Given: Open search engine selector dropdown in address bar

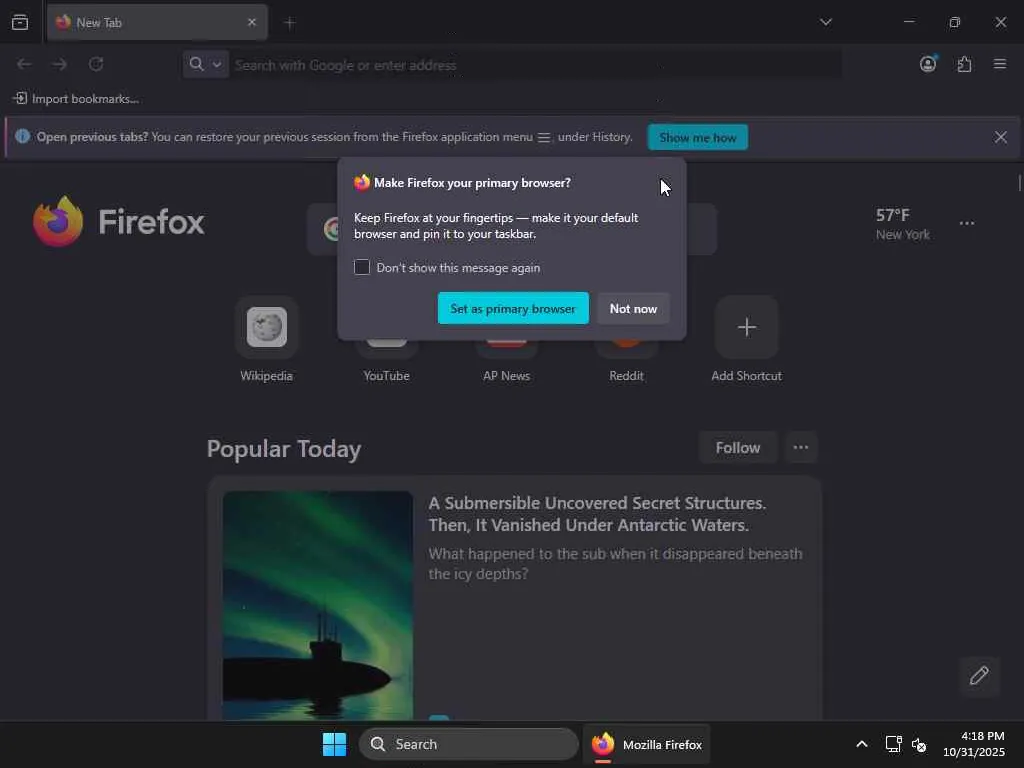Looking at the screenshot, I should 205,64.
